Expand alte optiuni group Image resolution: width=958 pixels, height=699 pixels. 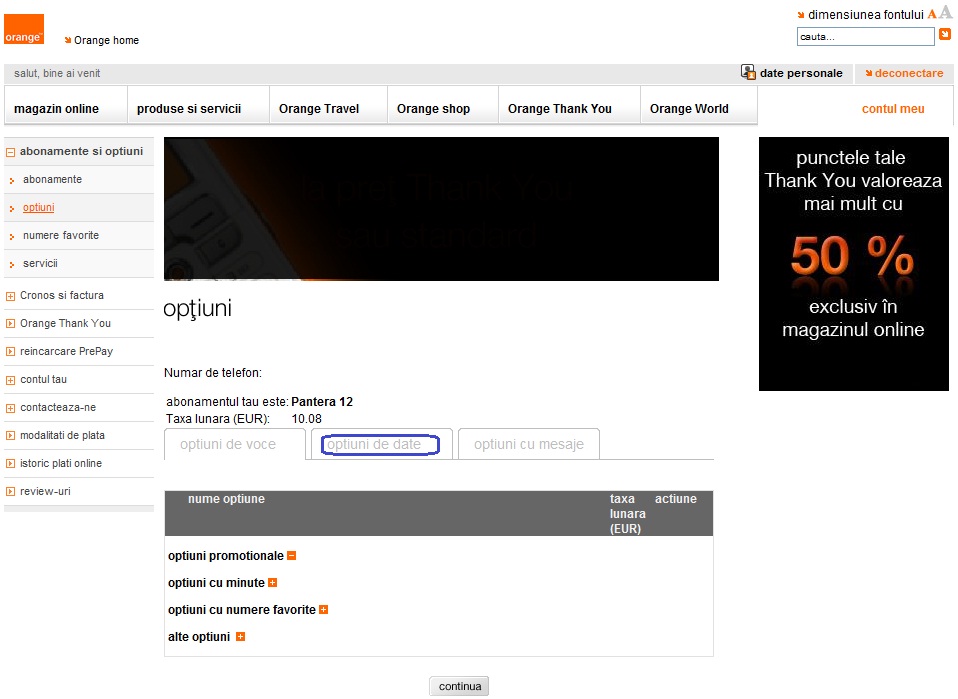(240, 636)
